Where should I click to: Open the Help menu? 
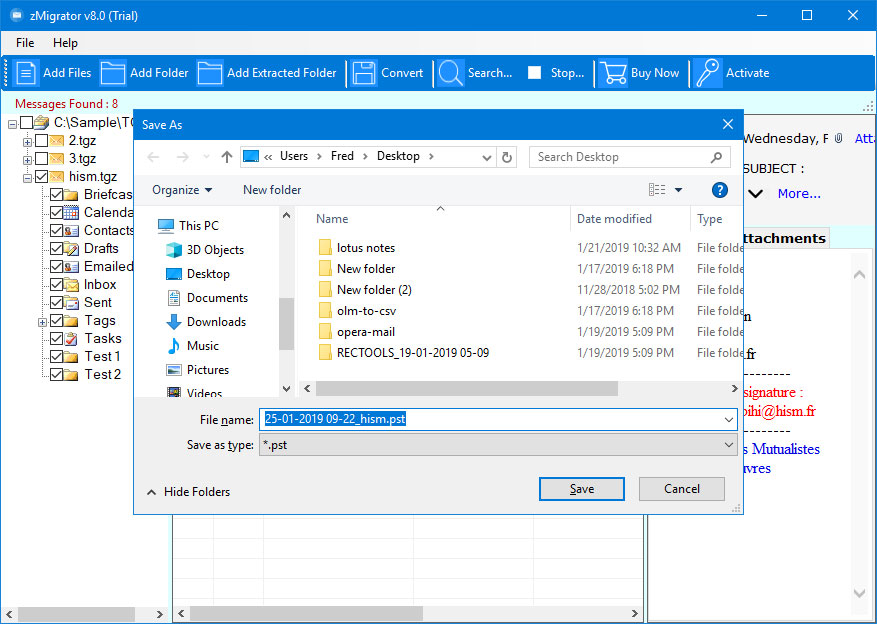[x=65, y=43]
